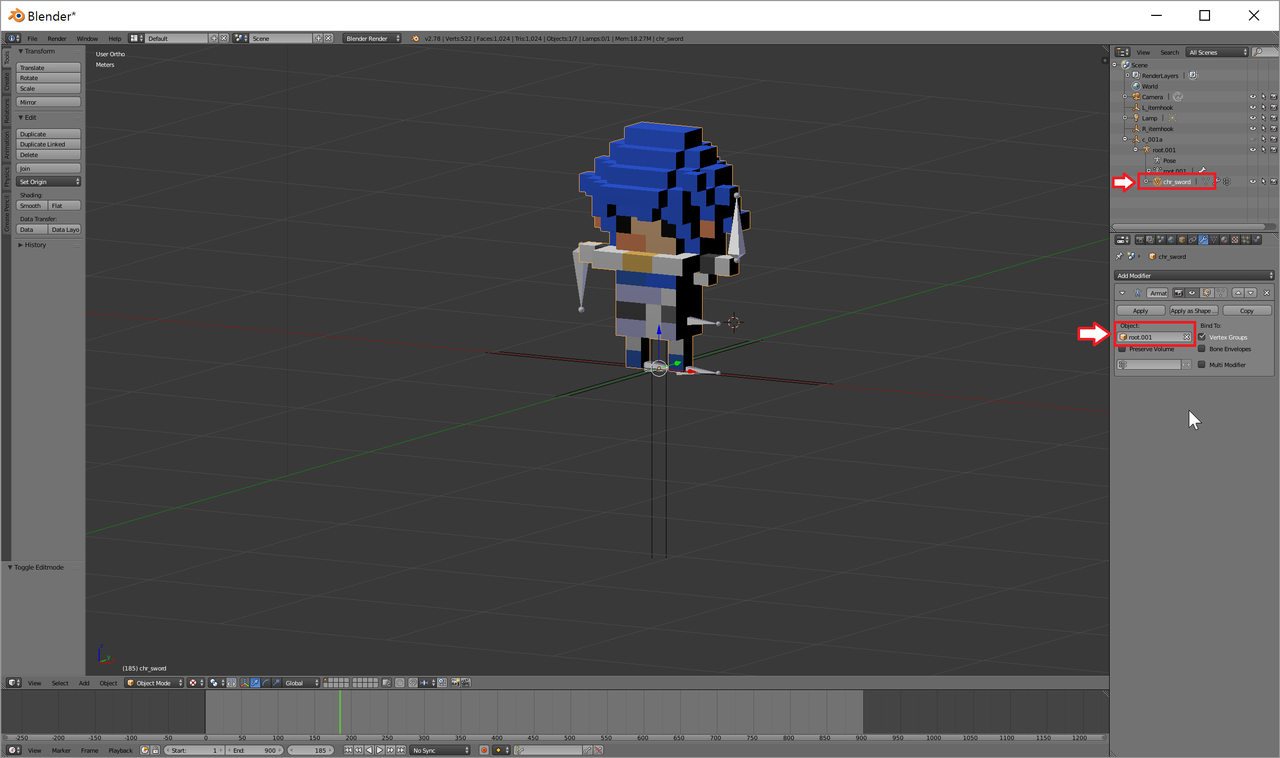Screen dimensions: 1280x758
Task: Toggle chr_sword viewport visibility
Action: (1253, 182)
